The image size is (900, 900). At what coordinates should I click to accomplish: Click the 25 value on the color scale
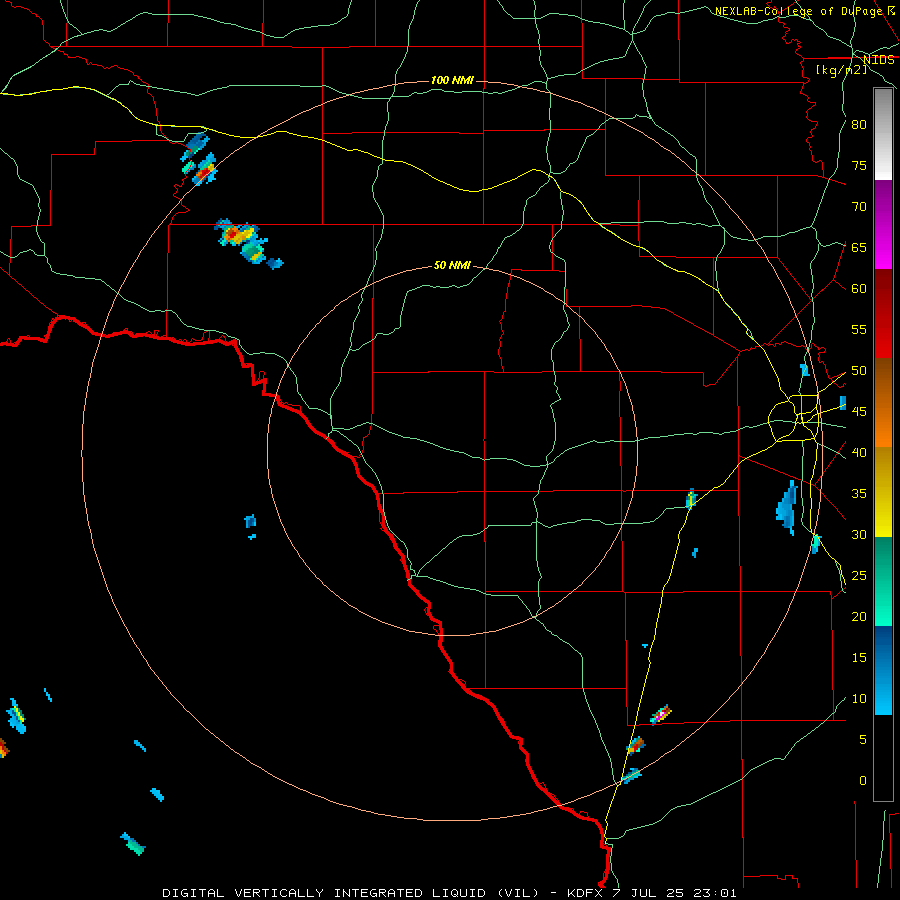tap(859, 576)
